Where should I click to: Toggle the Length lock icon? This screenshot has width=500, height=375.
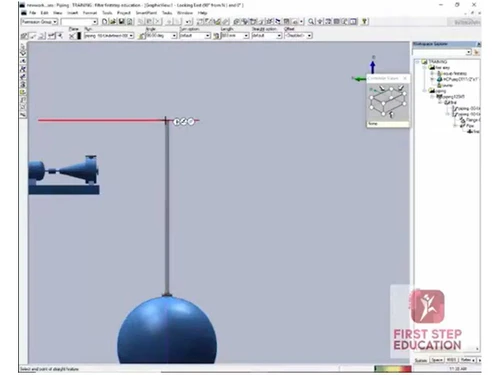217,36
